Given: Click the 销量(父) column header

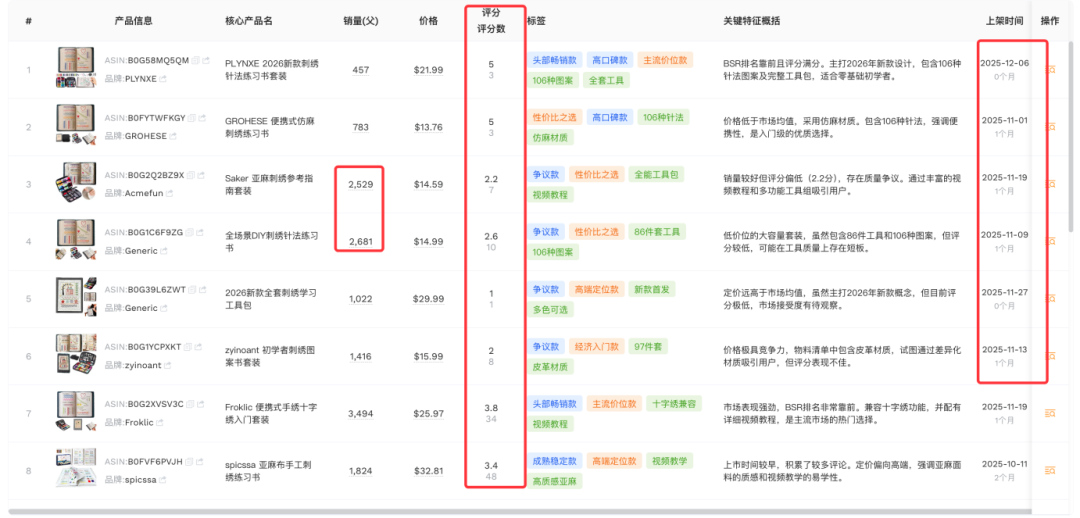Looking at the screenshot, I should [360, 21].
